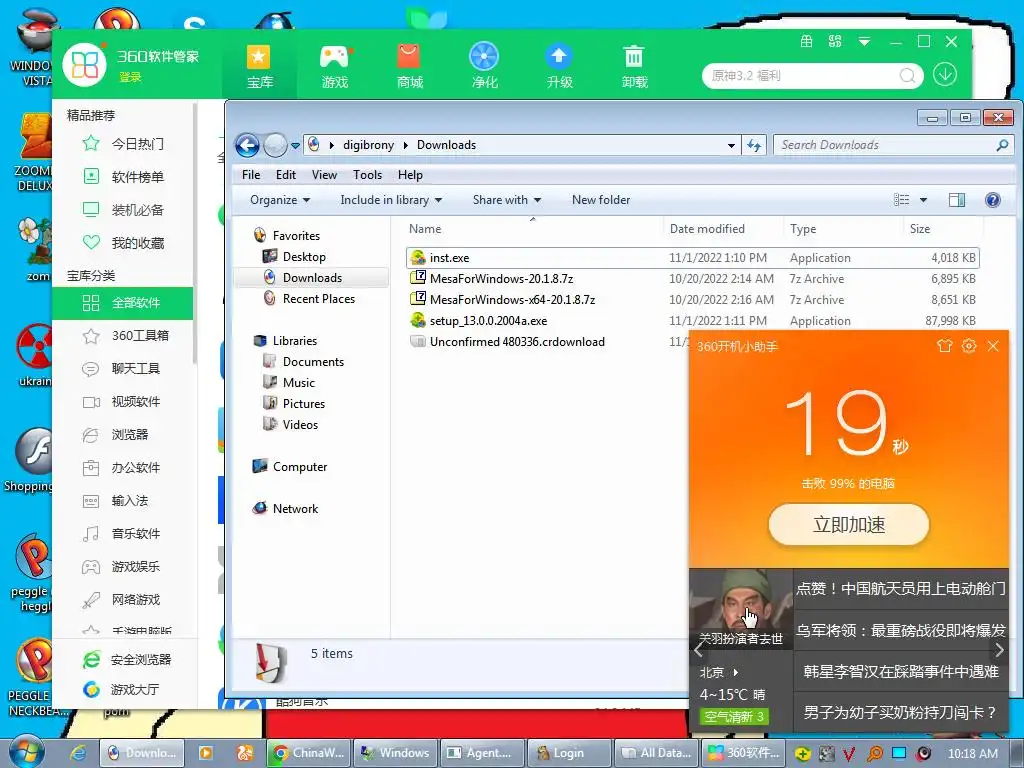The image size is (1024, 768).
Task: Click 立即加速 button
Action: pos(849,524)
